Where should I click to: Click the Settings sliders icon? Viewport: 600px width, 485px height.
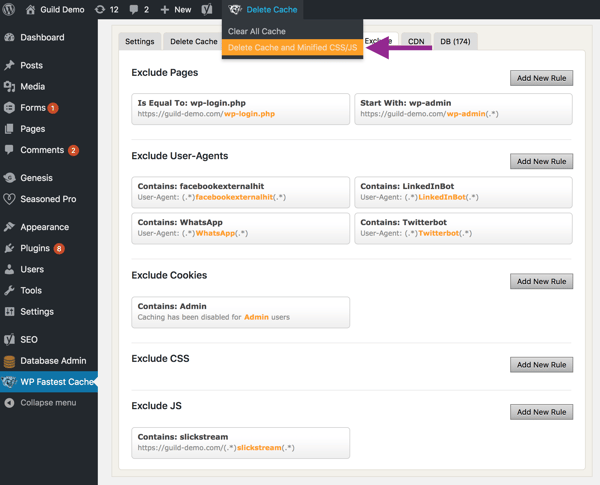coord(9,311)
